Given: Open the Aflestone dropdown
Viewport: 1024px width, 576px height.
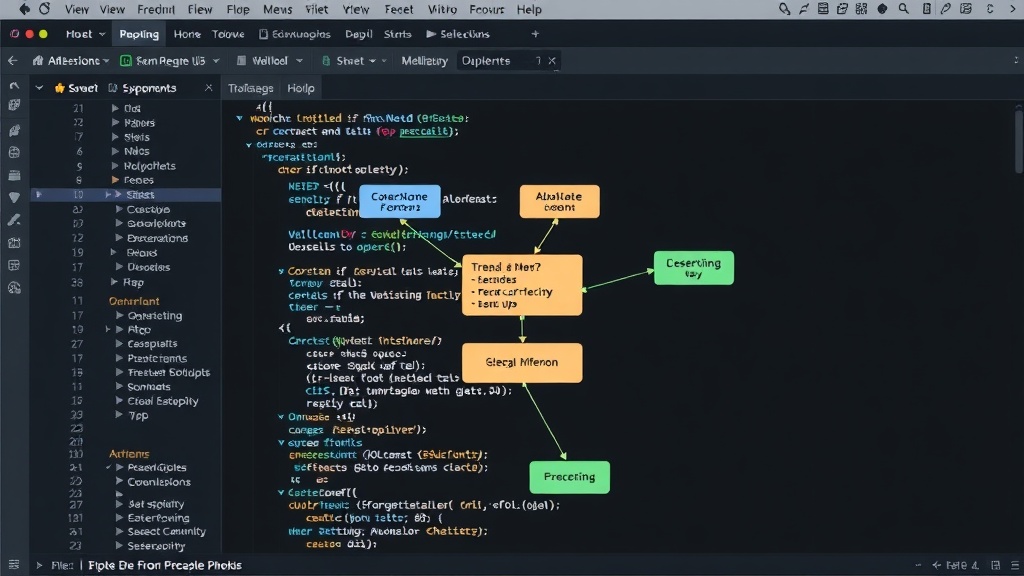Looking at the screenshot, I should 71,61.
